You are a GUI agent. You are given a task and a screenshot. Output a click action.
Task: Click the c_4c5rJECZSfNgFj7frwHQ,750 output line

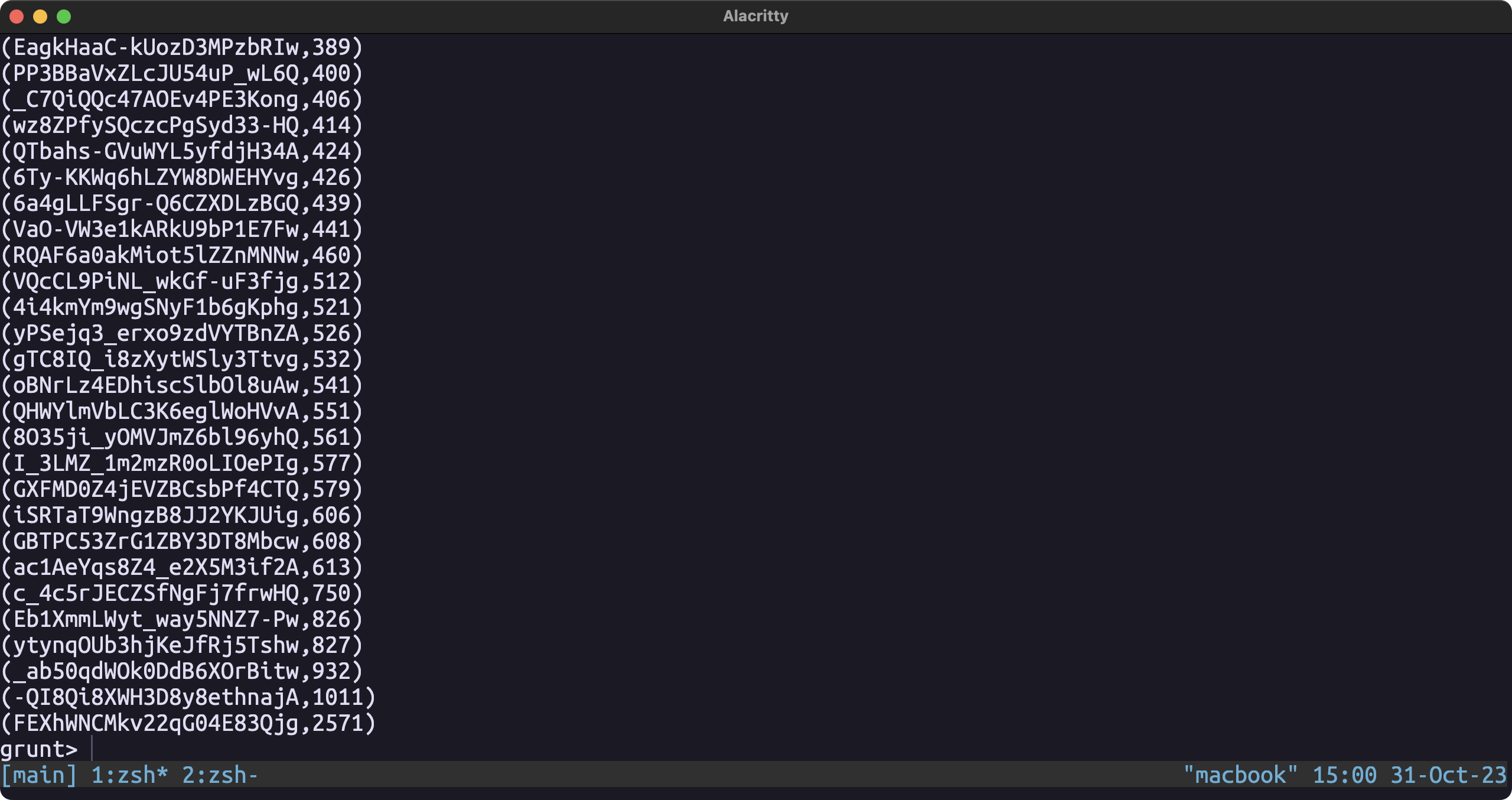[182, 593]
